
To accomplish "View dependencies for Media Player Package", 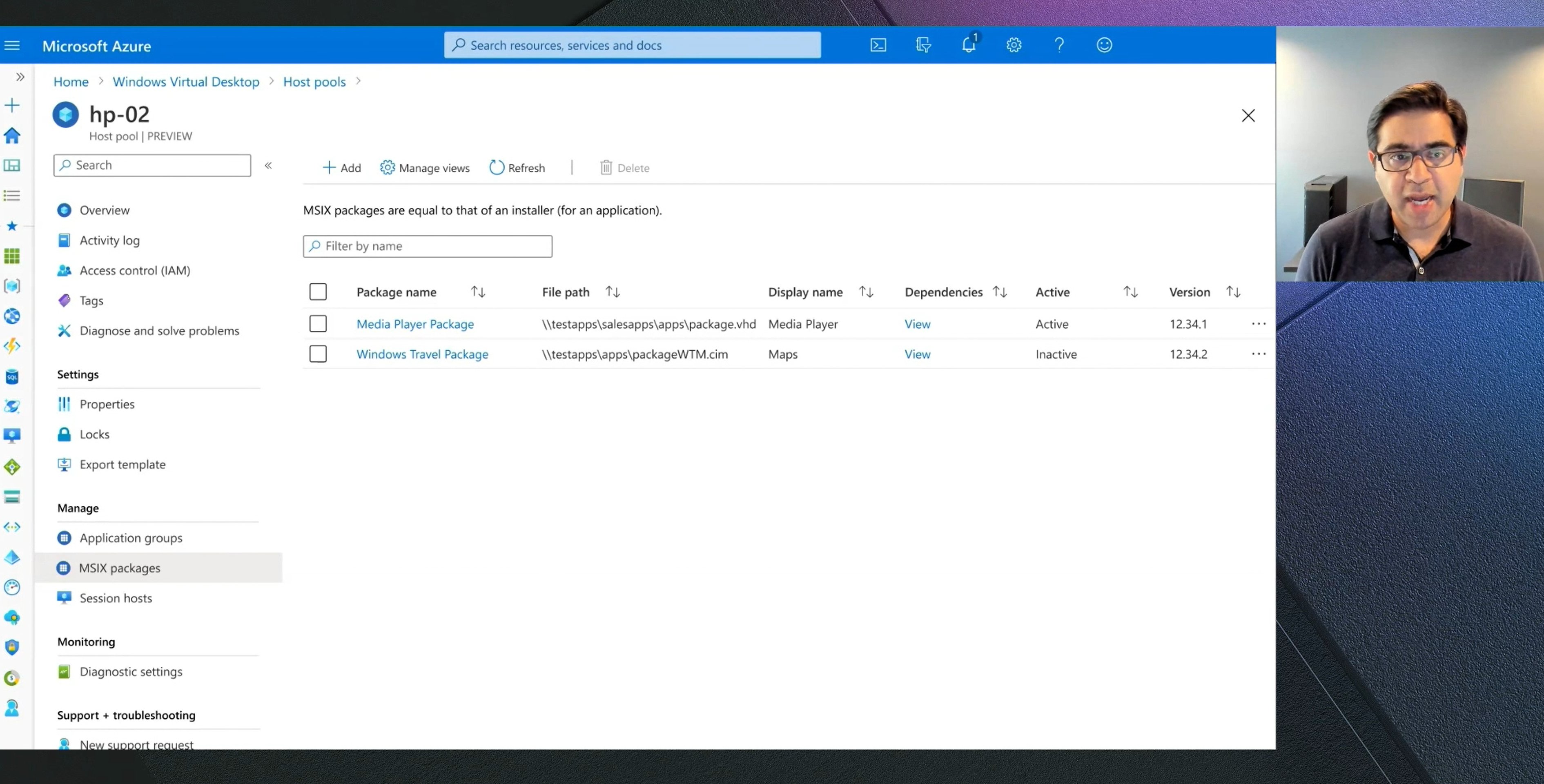I will pyautogui.click(x=917, y=324).
